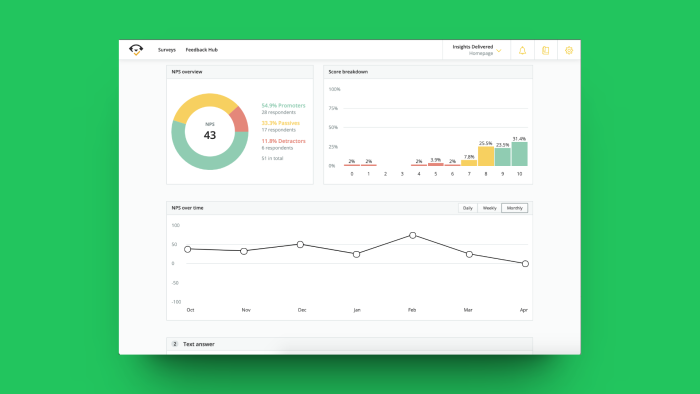Click the 28 respondents text
700x394 pixels.
pyautogui.click(x=279, y=112)
